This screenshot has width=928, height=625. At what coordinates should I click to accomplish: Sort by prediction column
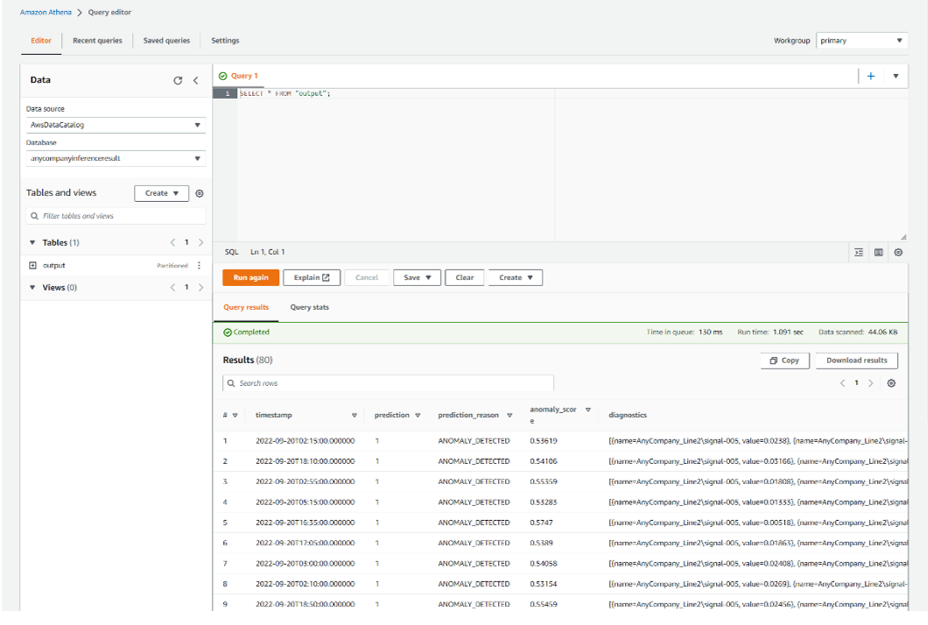tap(417, 415)
